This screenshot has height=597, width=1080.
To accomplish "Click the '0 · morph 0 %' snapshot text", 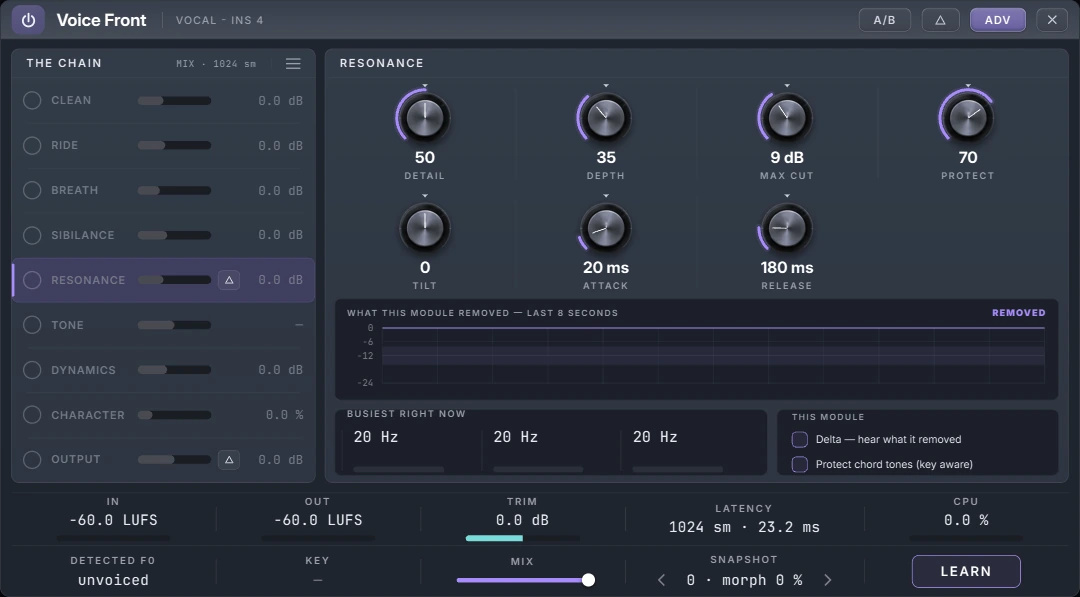I will click(x=744, y=580).
